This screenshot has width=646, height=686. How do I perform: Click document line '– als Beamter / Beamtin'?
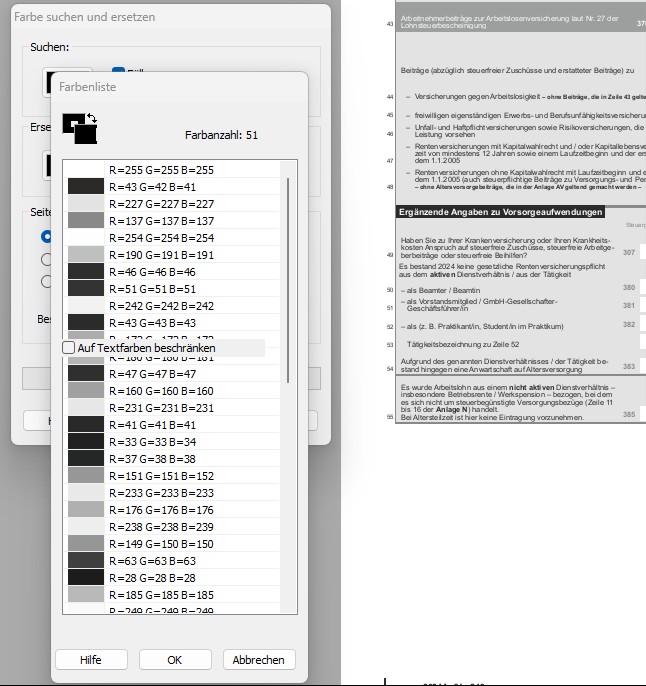click(440, 290)
